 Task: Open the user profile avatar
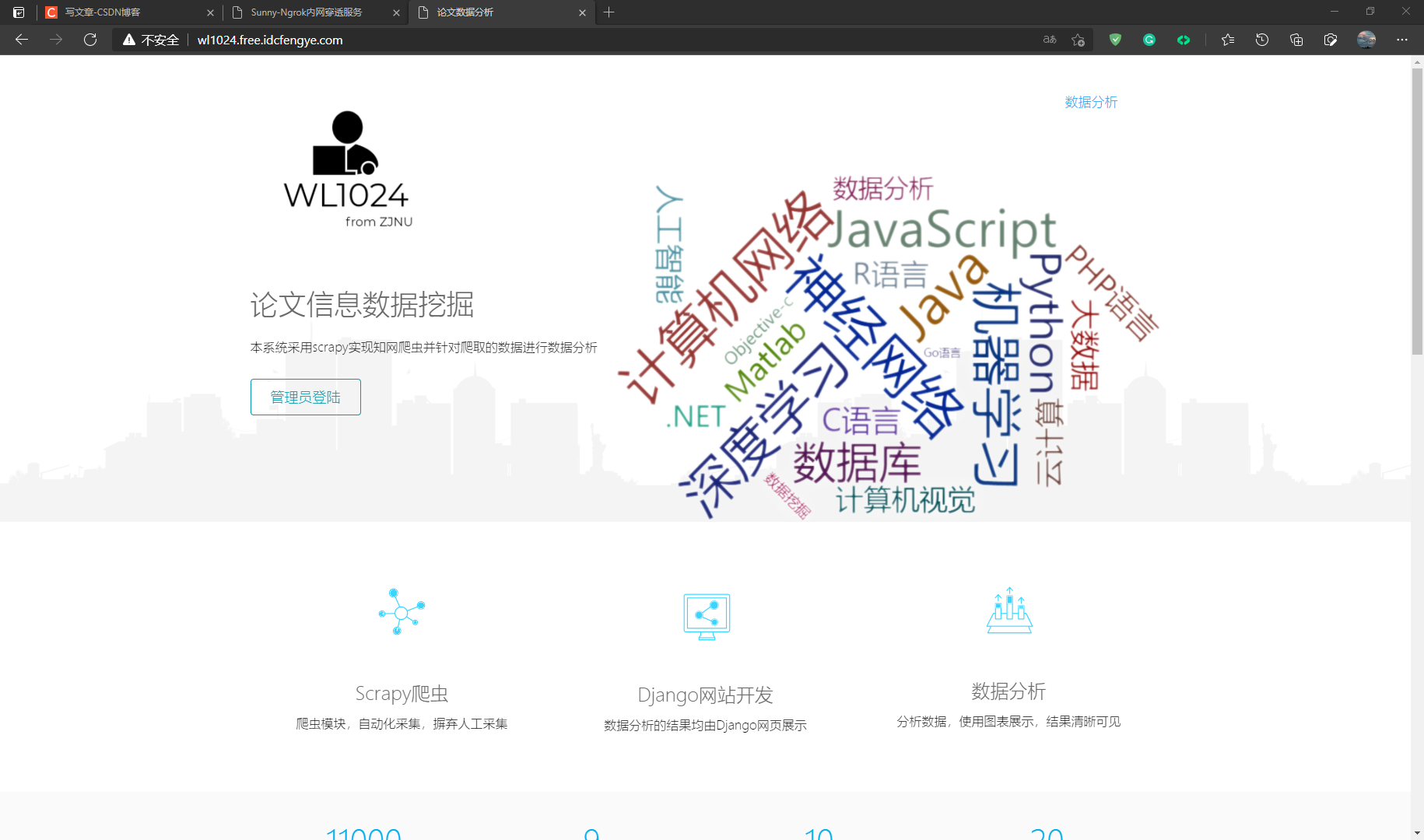(x=1366, y=40)
